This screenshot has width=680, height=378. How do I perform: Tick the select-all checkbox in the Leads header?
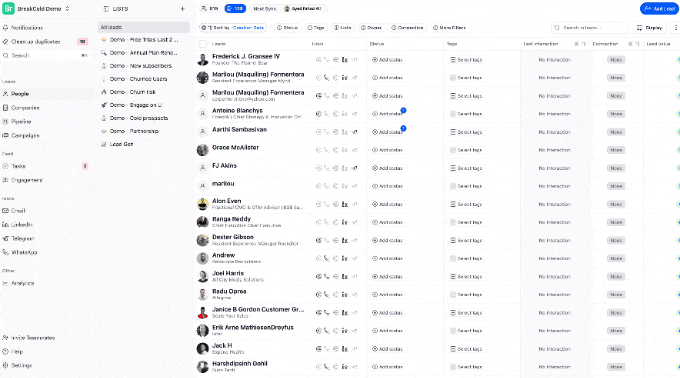coord(203,44)
